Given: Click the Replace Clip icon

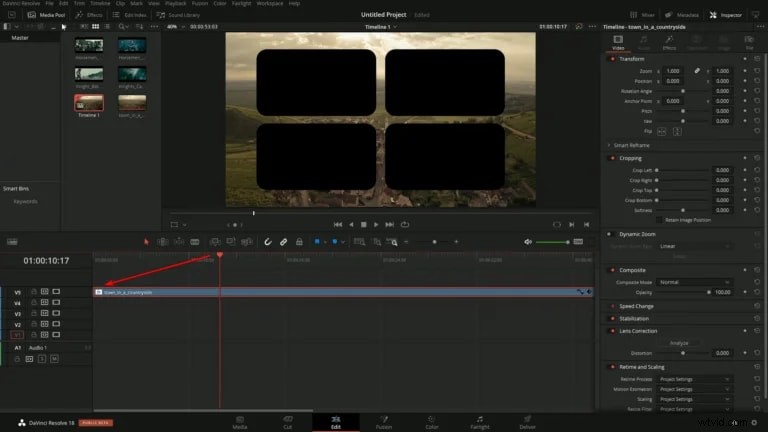Looking at the screenshot, I should [x=247, y=242].
